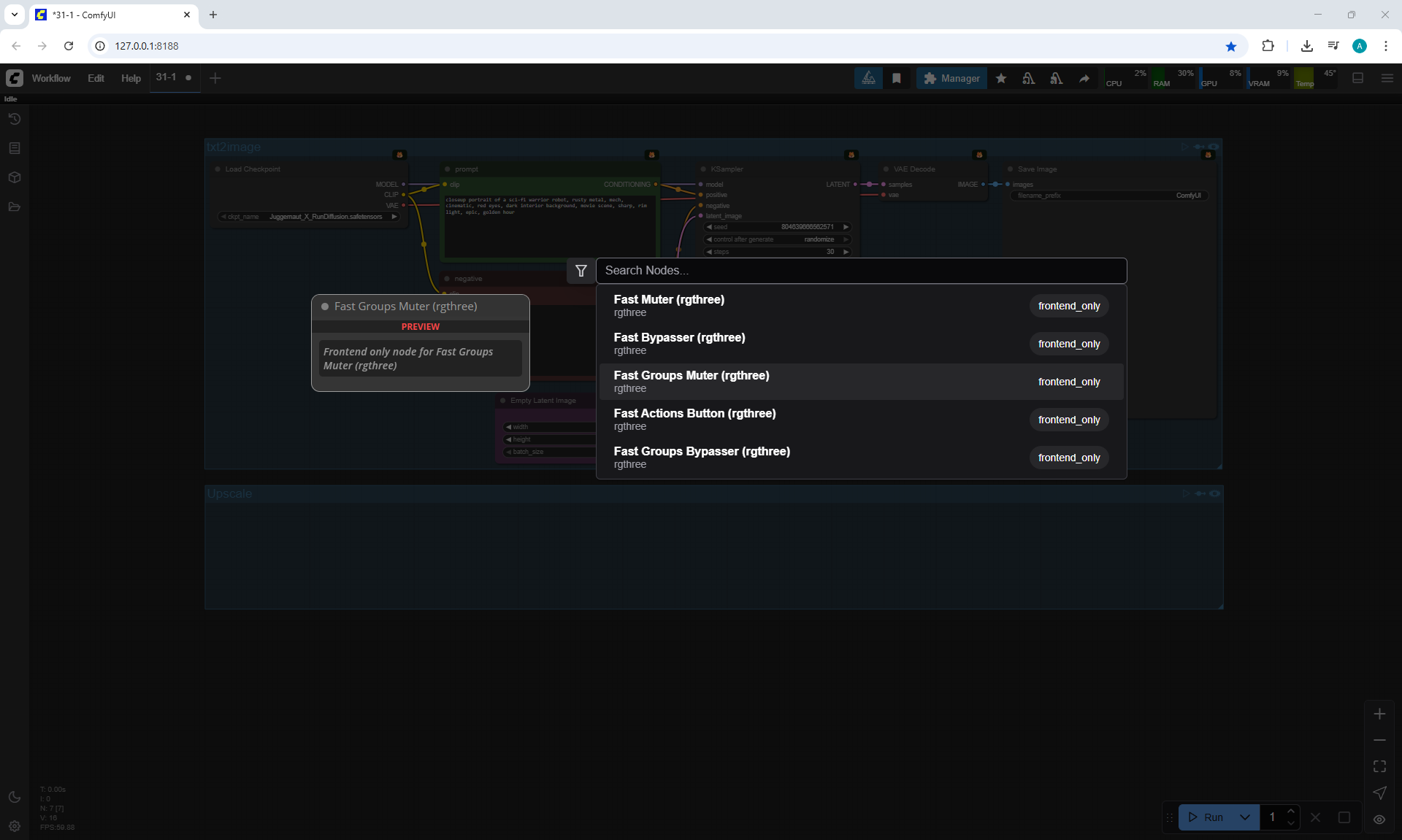1402x840 pixels.
Task: Toggle the bottom panel icon
Action: pyautogui.click(x=1358, y=78)
